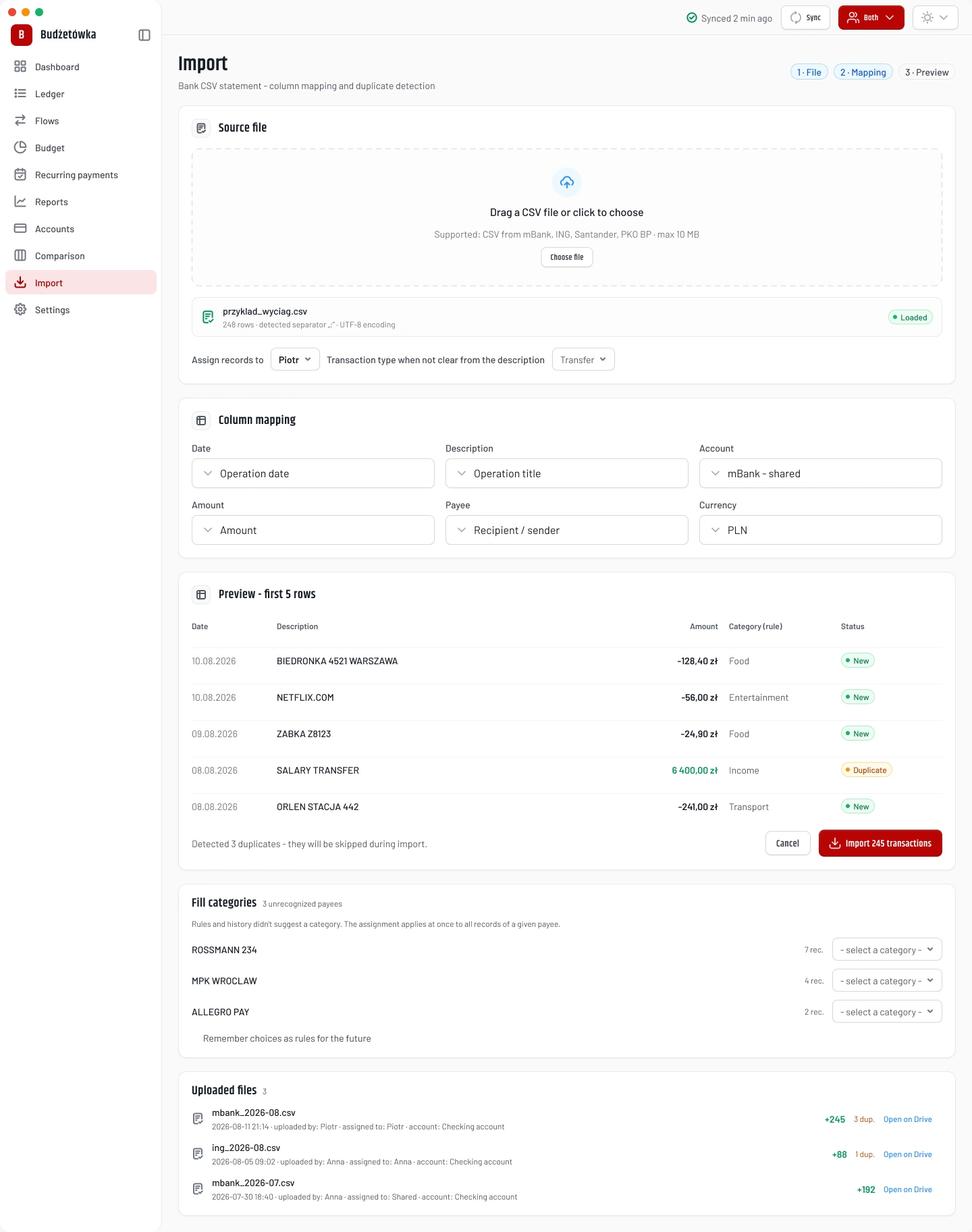
Task: Click the Cancel button
Action: click(x=788, y=843)
